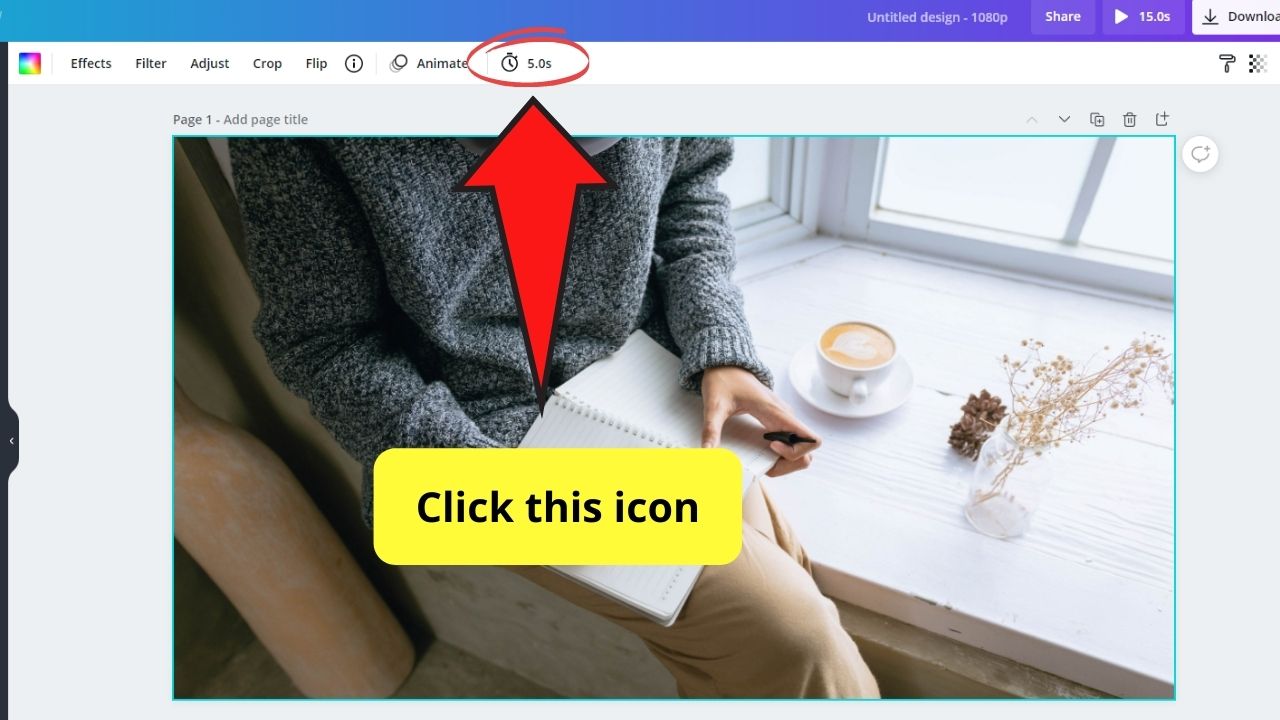This screenshot has width=1280, height=720.
Task: Add new page icon
Action: 1162,119
